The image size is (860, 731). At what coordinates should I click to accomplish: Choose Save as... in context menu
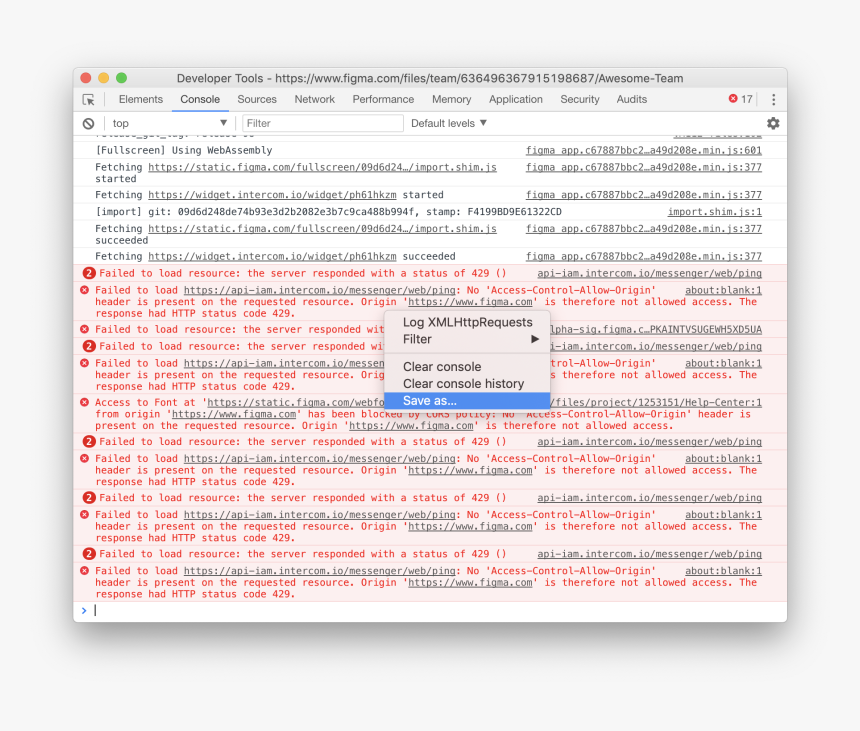click(x=467, y=401)
